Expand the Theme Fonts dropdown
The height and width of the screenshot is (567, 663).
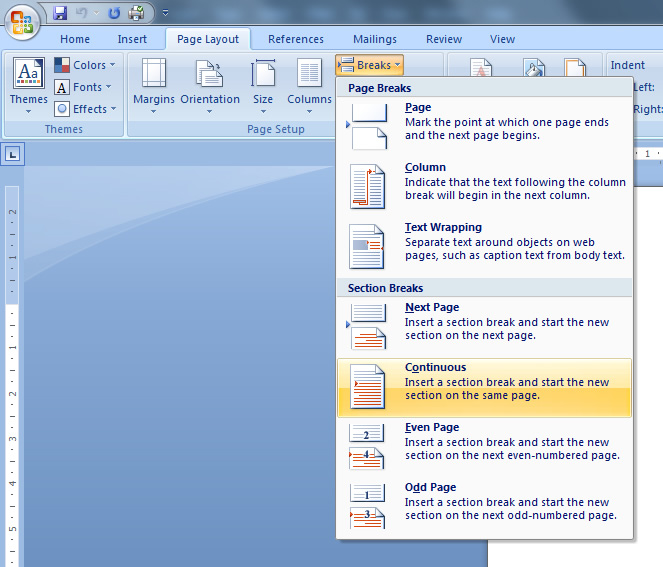coord(85,87)
